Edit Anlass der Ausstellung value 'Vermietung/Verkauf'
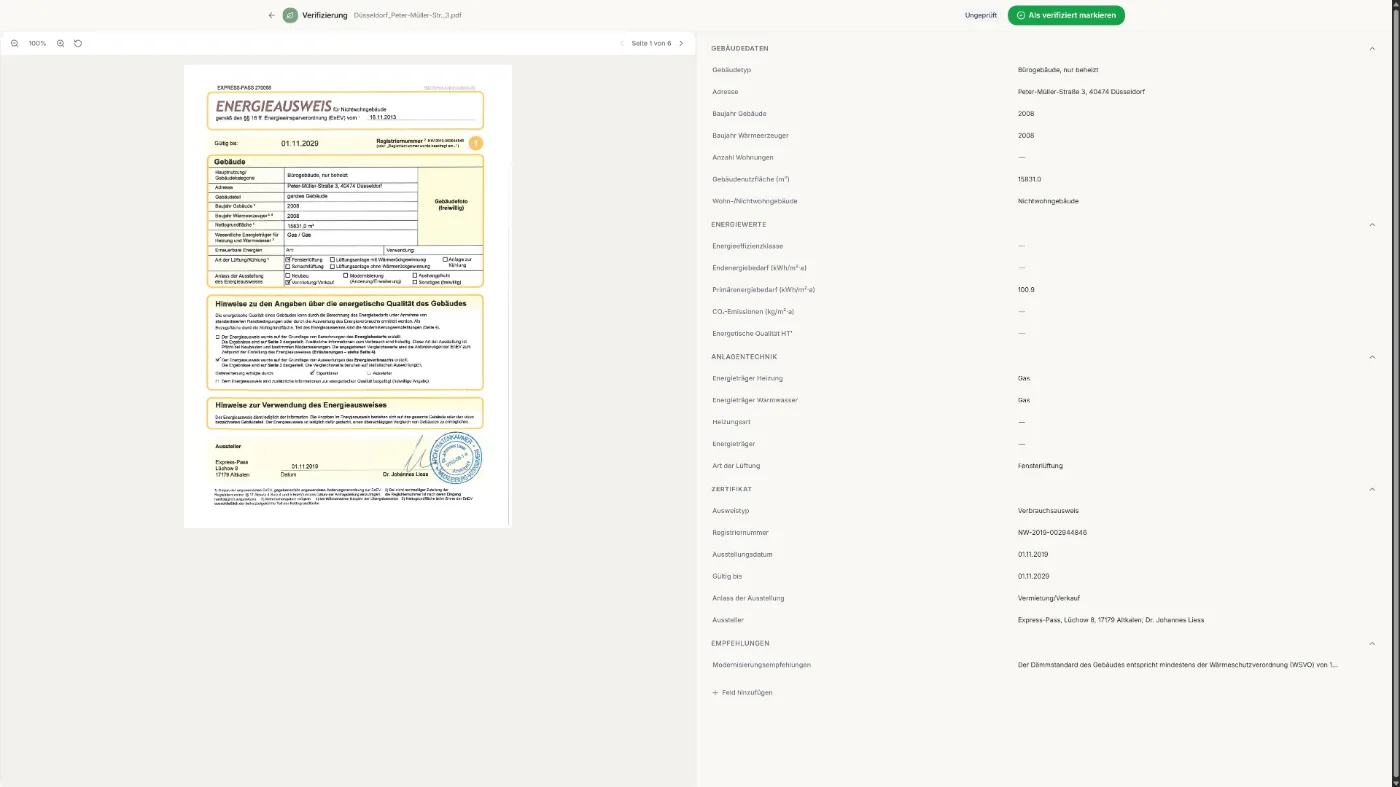Viewport: 1400px width, 787px height. pos(1048,598)
